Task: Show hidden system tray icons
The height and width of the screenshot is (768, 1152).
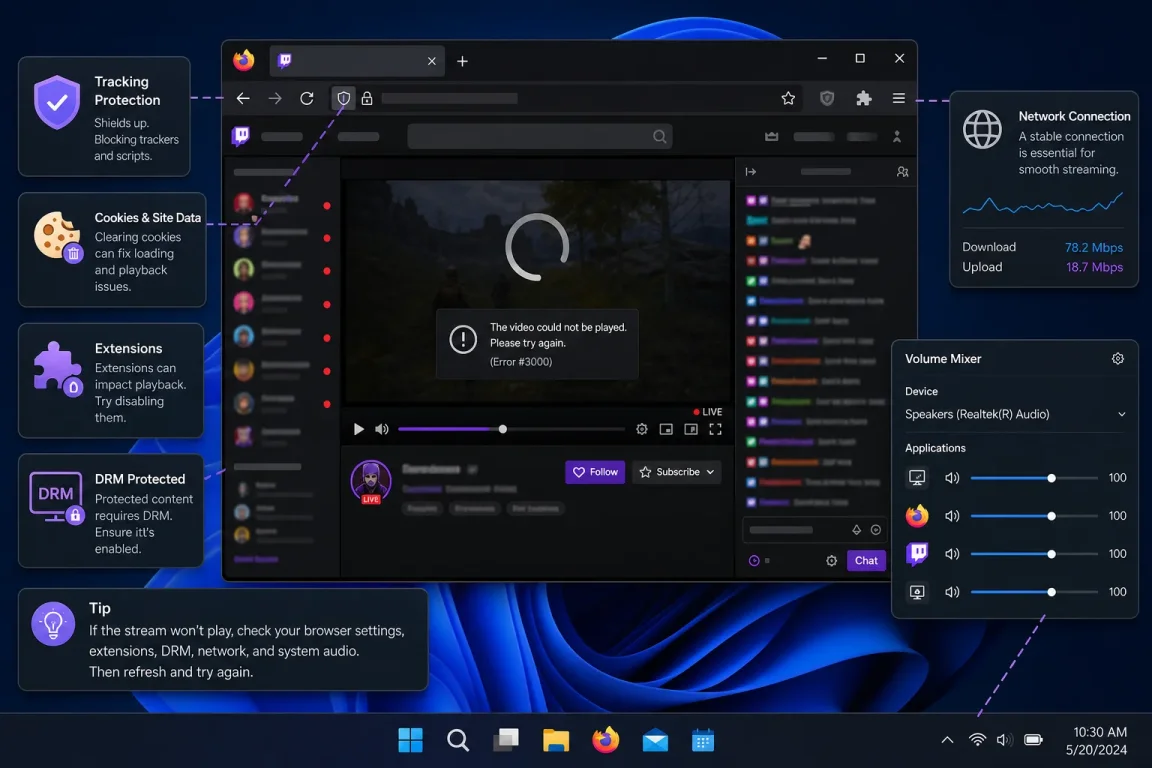Action: [x=948, y=740]
